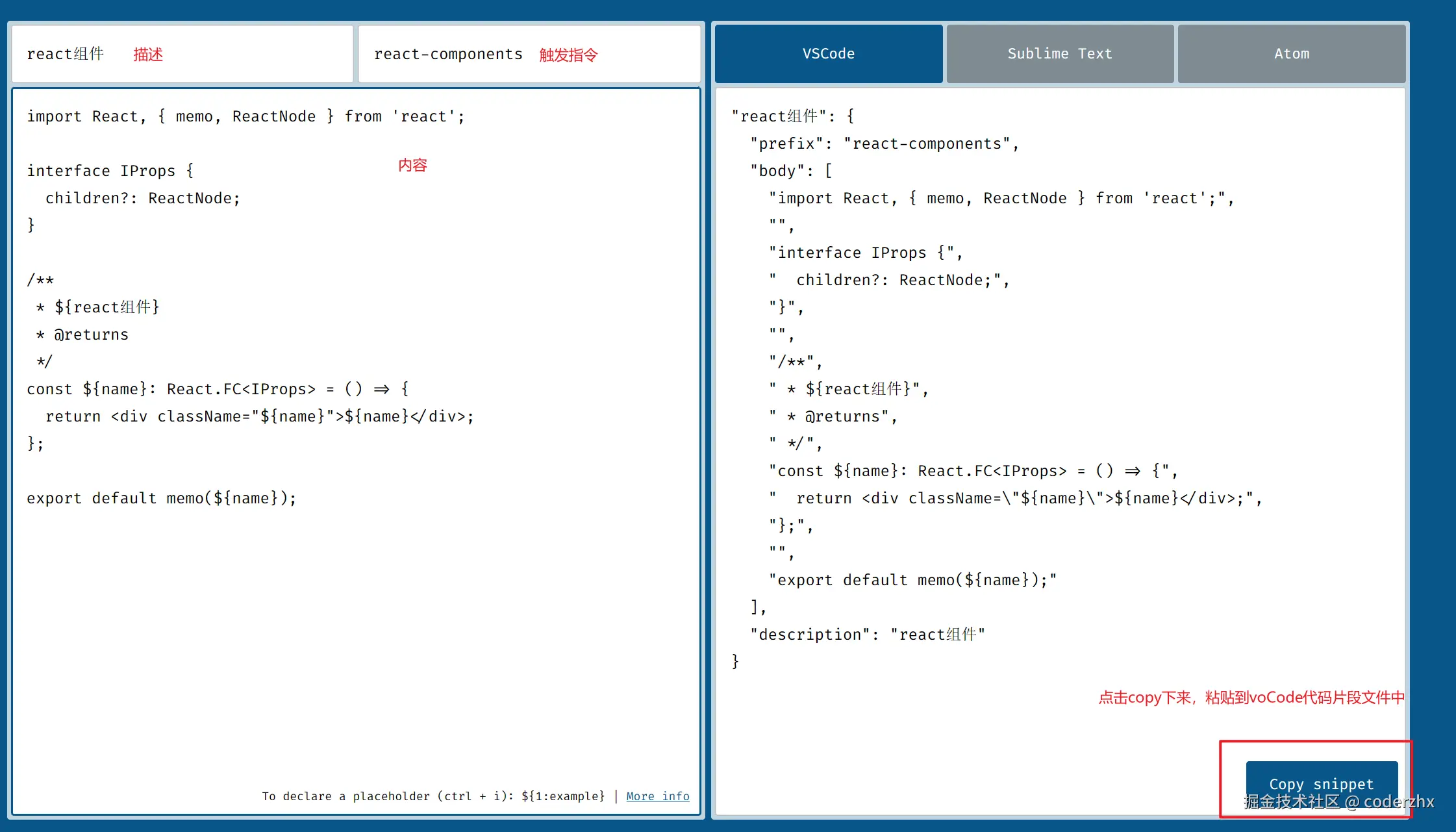Click the "body": [ line in output
Screen dimensions: 1456x832
point(791,171)
